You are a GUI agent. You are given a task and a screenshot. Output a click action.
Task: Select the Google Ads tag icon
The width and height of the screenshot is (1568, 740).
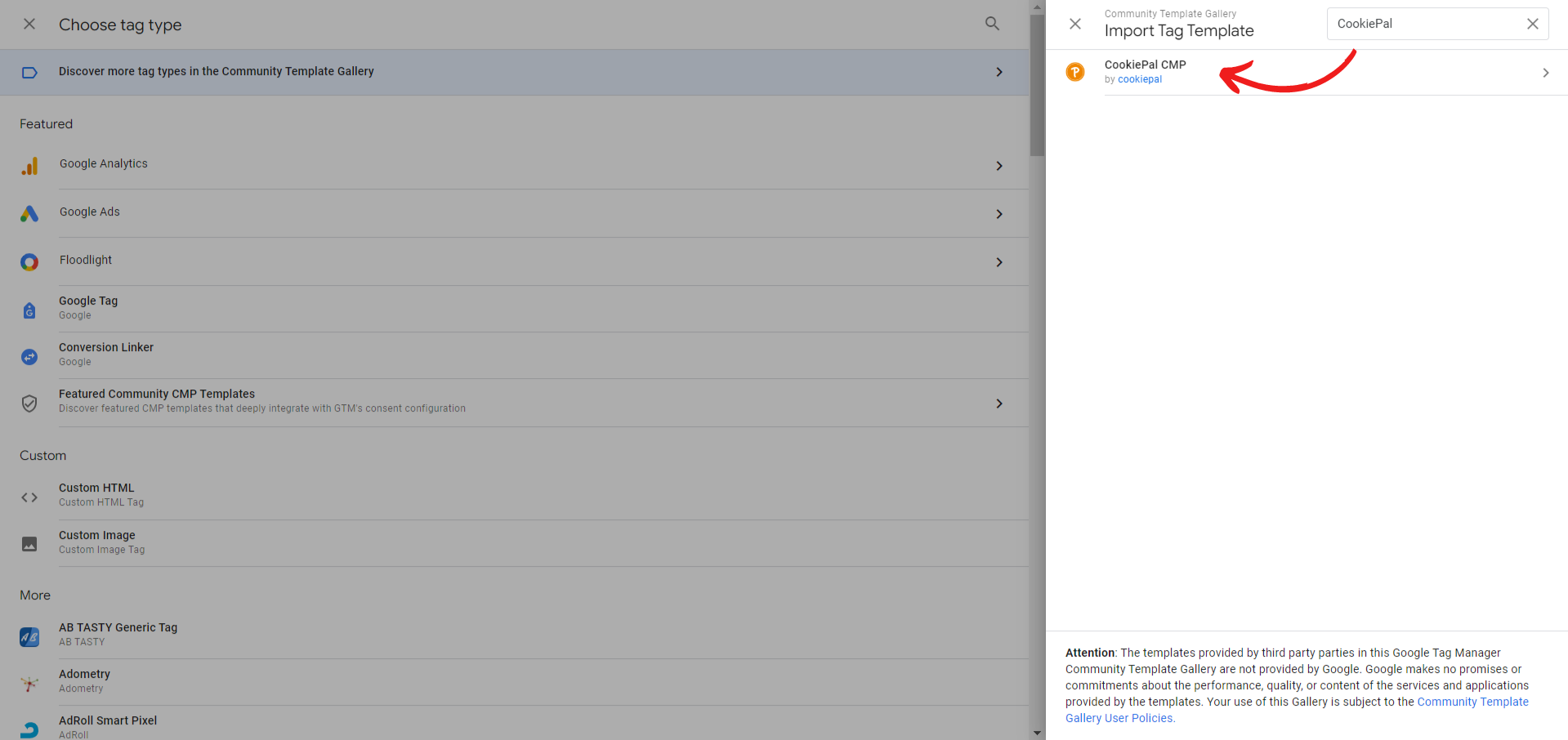(x=29, y=214)
